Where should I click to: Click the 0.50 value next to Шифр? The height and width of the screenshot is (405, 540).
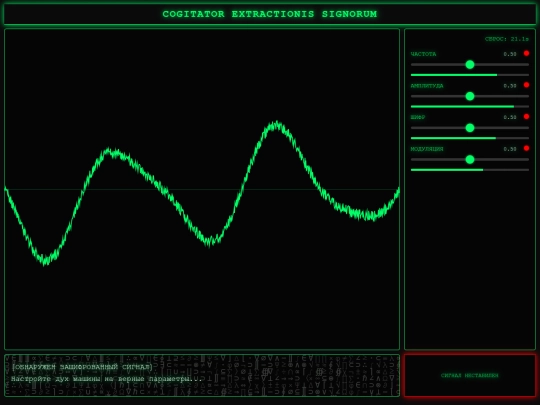point(510,117)
